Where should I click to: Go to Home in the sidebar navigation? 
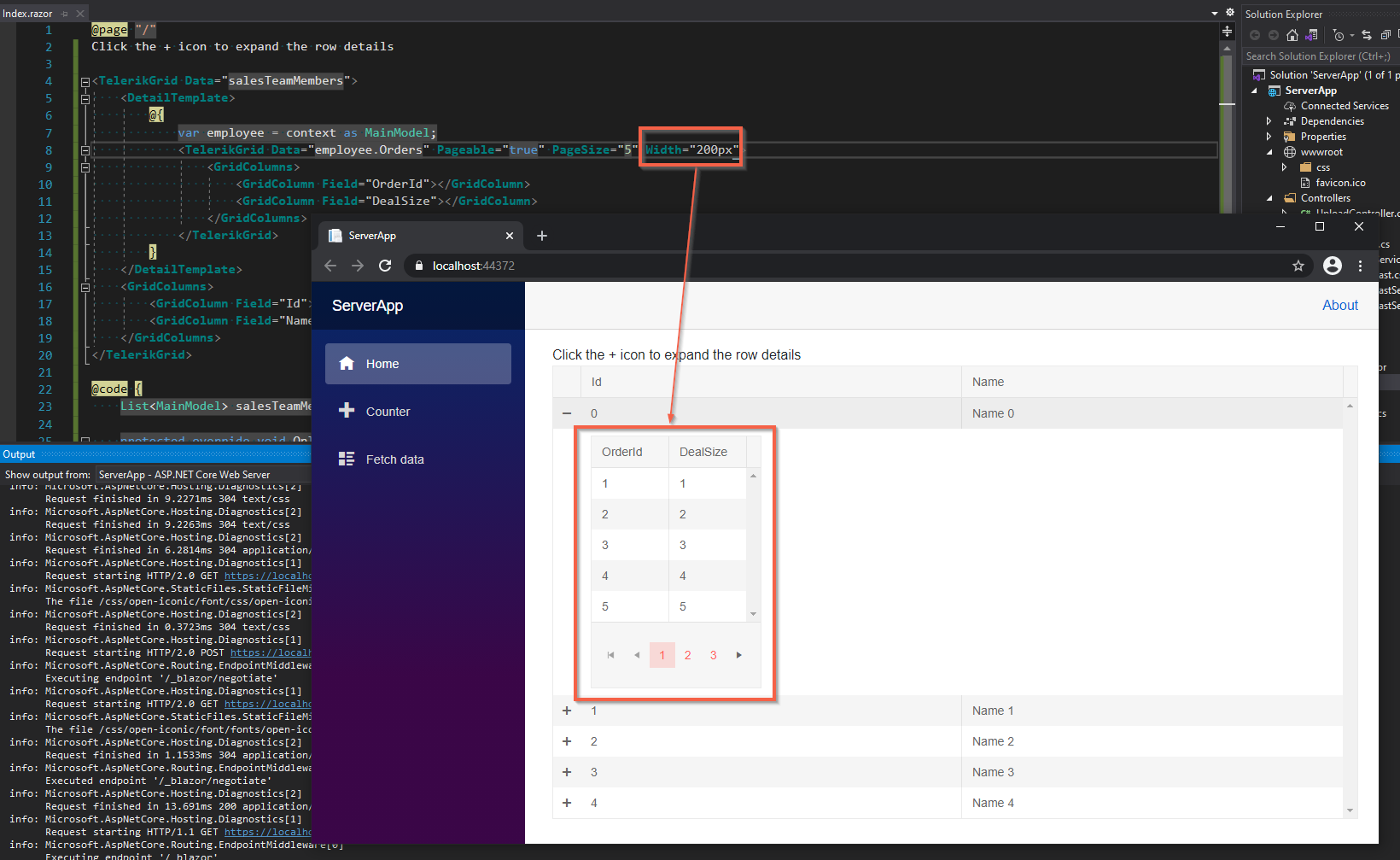tap(418, 364)
